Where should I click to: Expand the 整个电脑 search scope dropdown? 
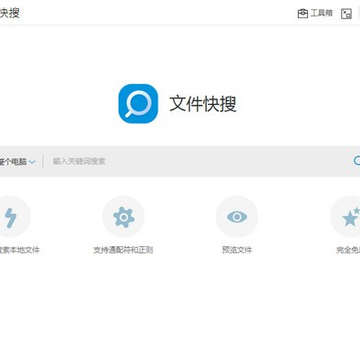point(17,162)
